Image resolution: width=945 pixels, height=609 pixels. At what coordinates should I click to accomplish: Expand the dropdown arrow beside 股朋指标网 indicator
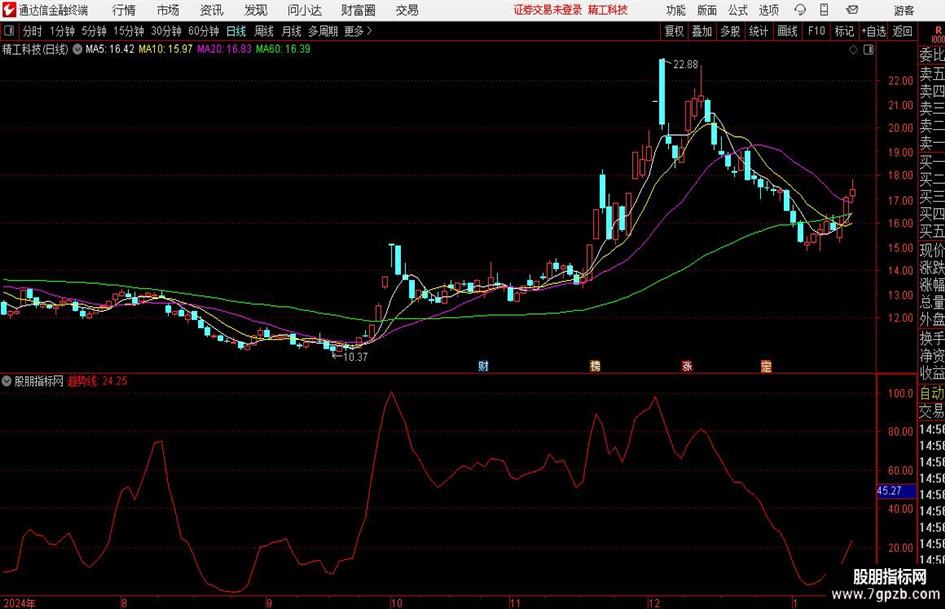(x=7, y=380)
